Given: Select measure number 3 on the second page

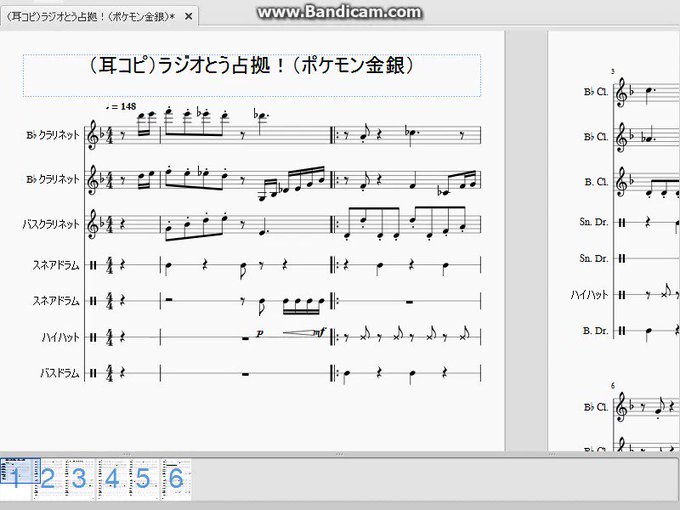Looking at the screenshot, I should [x=613, y=72].
